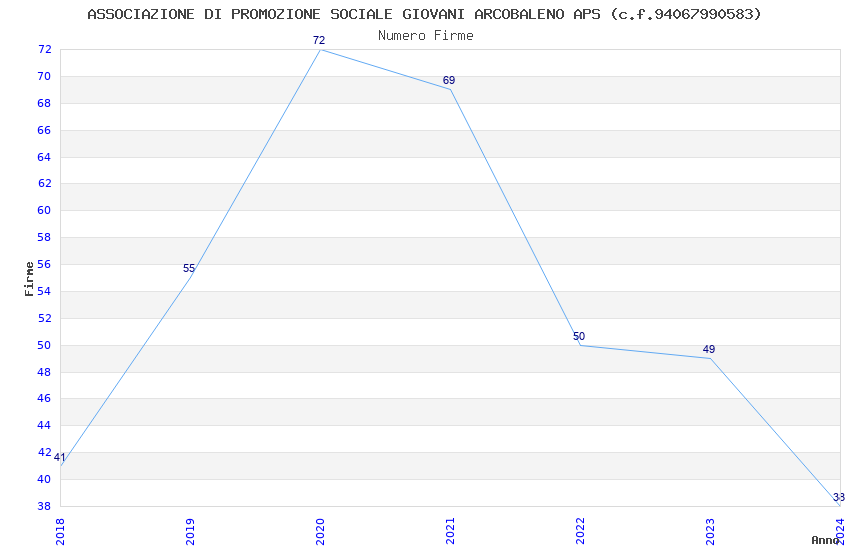Click the y-axis tick label 70
This screenshot has width=850, height=550.
pyautogui.click(x=44, y=76)
